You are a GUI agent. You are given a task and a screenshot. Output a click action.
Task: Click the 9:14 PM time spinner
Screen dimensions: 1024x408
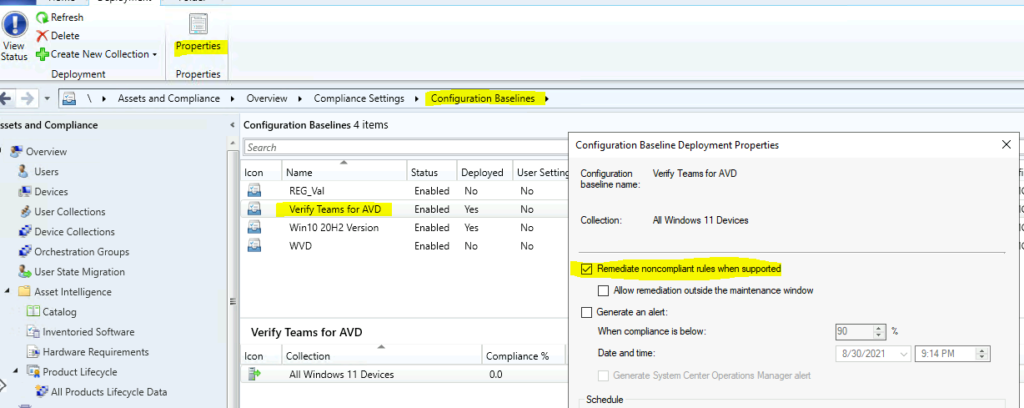pyautogui.click(x=982, y=354)
